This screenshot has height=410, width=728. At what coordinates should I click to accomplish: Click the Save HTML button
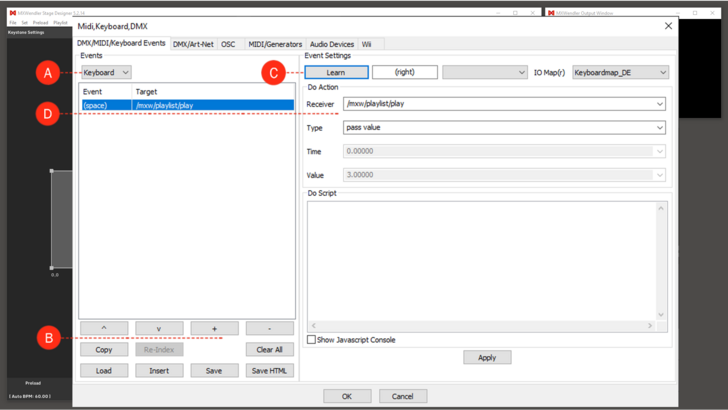pos(270,371)
